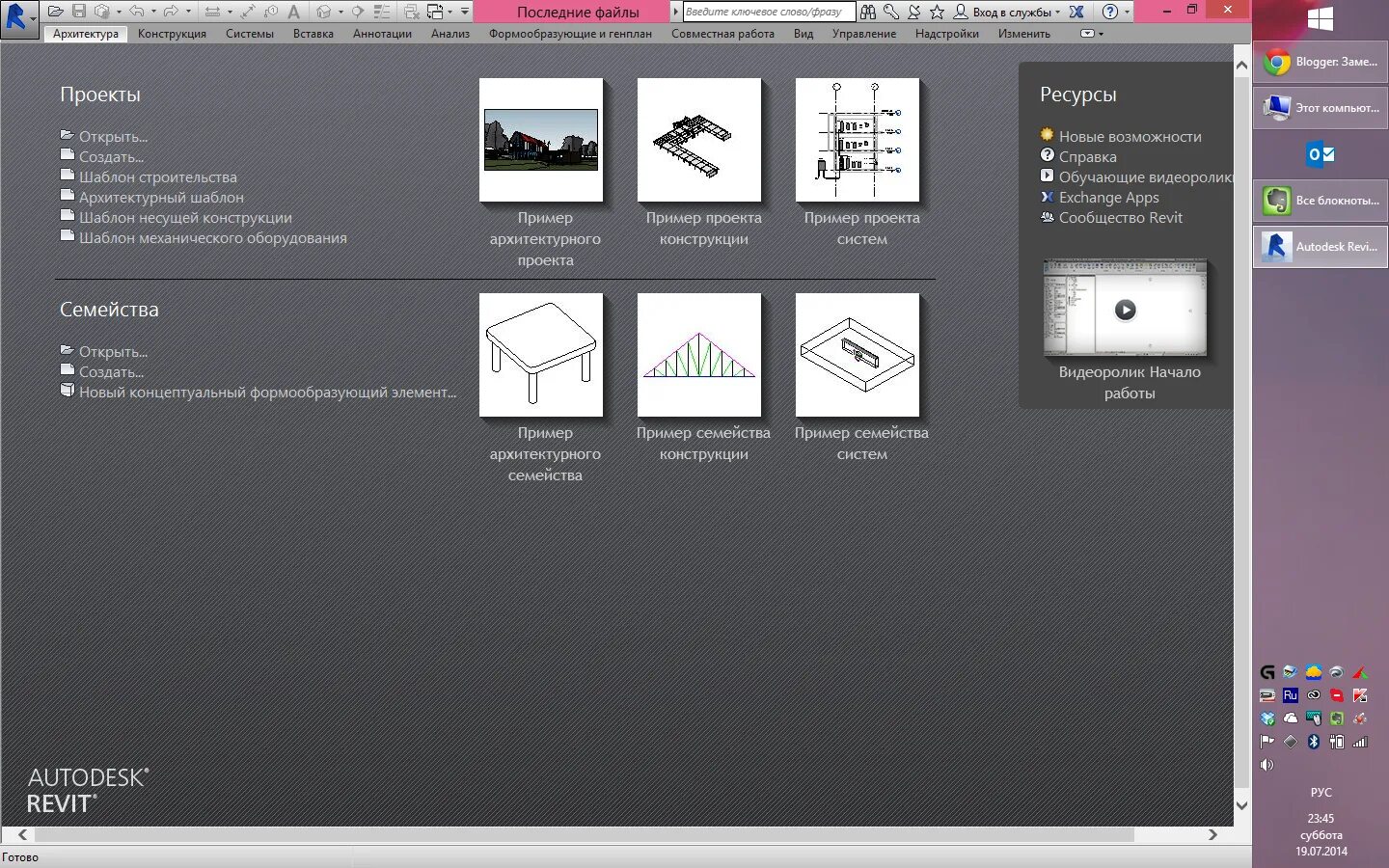The image size is (1389, 868).
Task: Select the Text tool icon (A)
Action: pyautogui.click(x=294, y=12)
